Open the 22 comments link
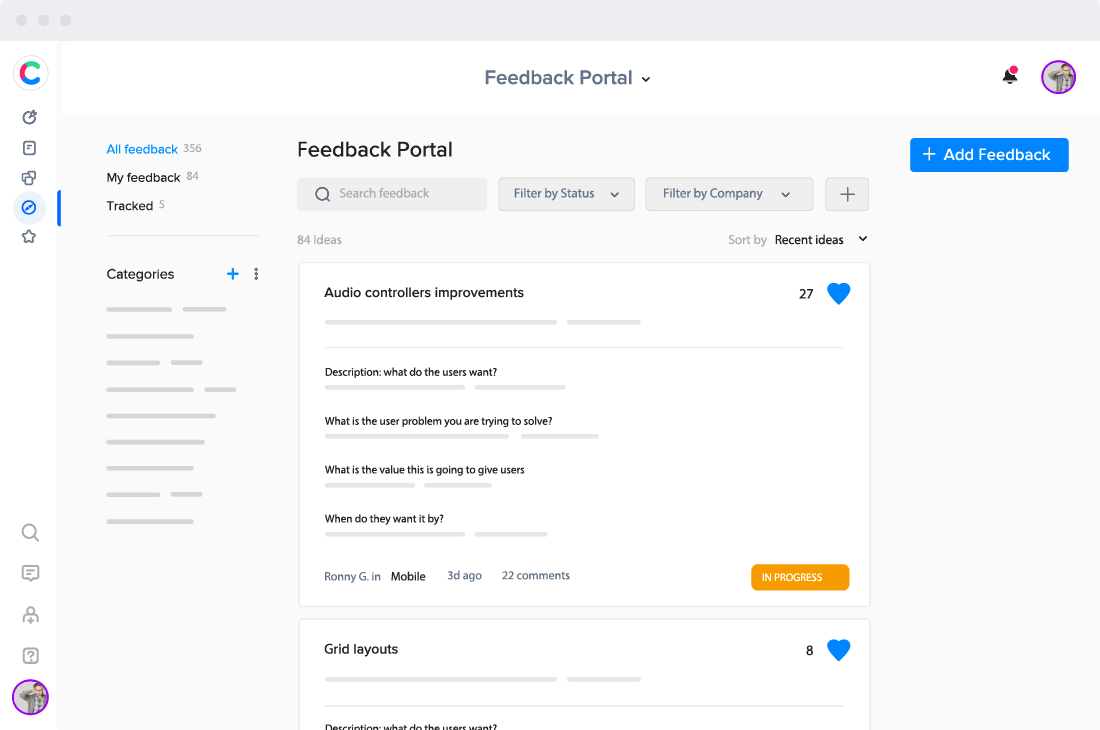The image size is (1100, 730). click(535, 576)
